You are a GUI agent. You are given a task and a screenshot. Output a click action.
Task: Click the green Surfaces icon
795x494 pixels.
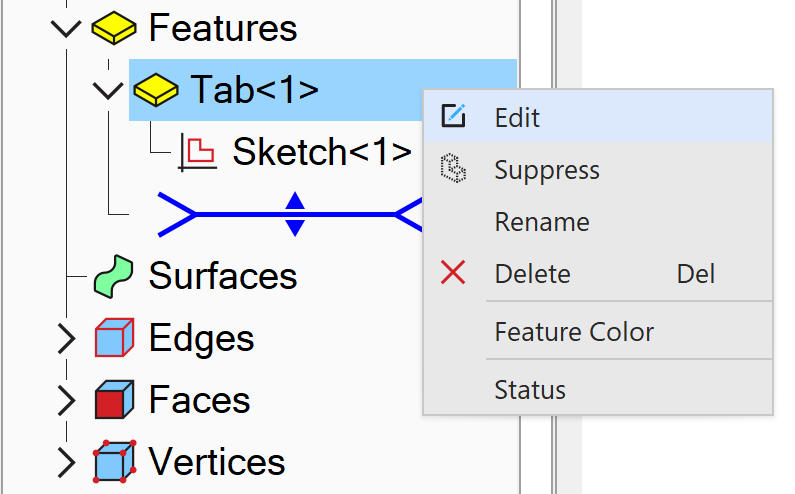(113, 276)
